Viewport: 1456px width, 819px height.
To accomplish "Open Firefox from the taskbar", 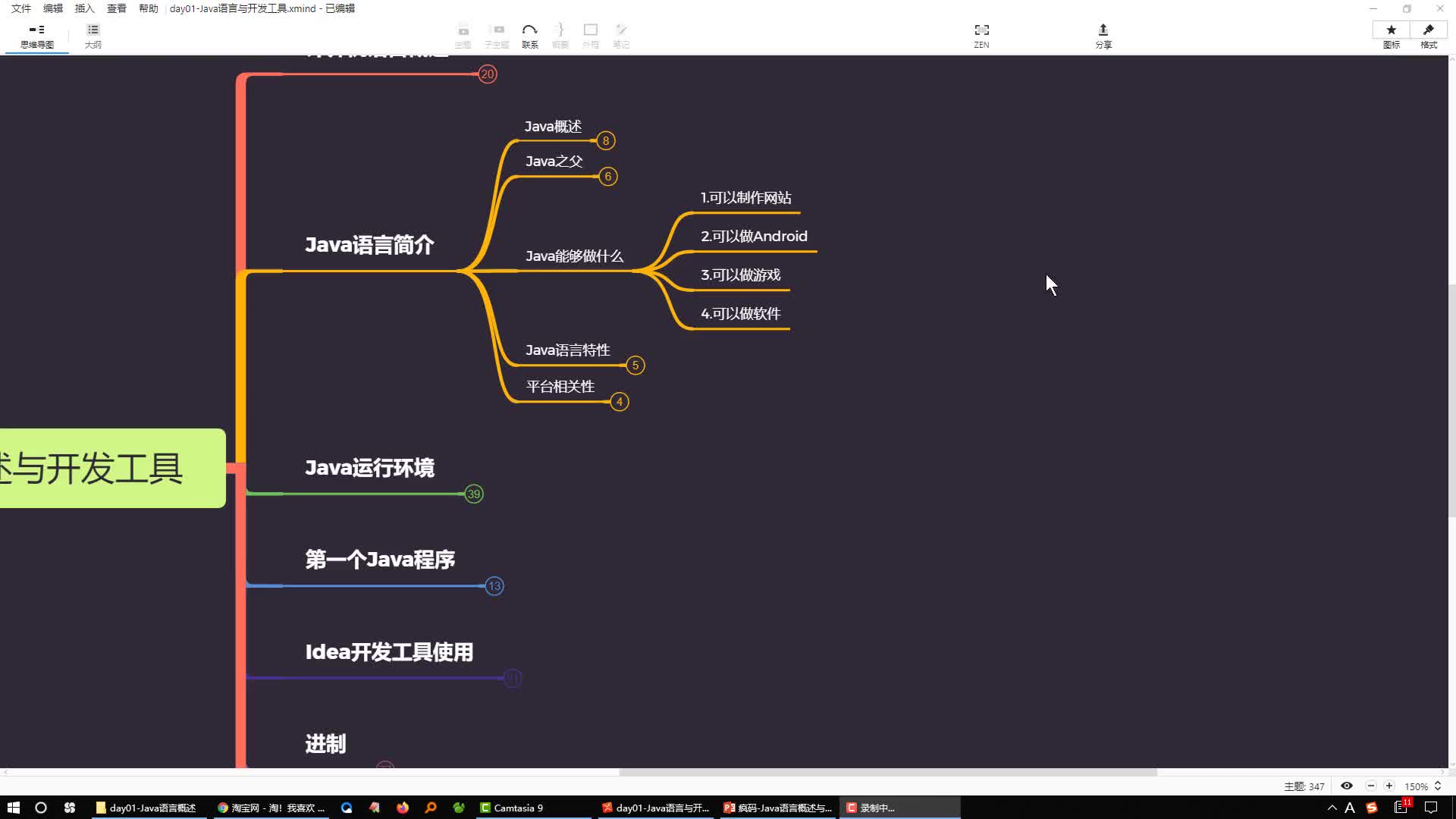I will [x=403, y=808].
